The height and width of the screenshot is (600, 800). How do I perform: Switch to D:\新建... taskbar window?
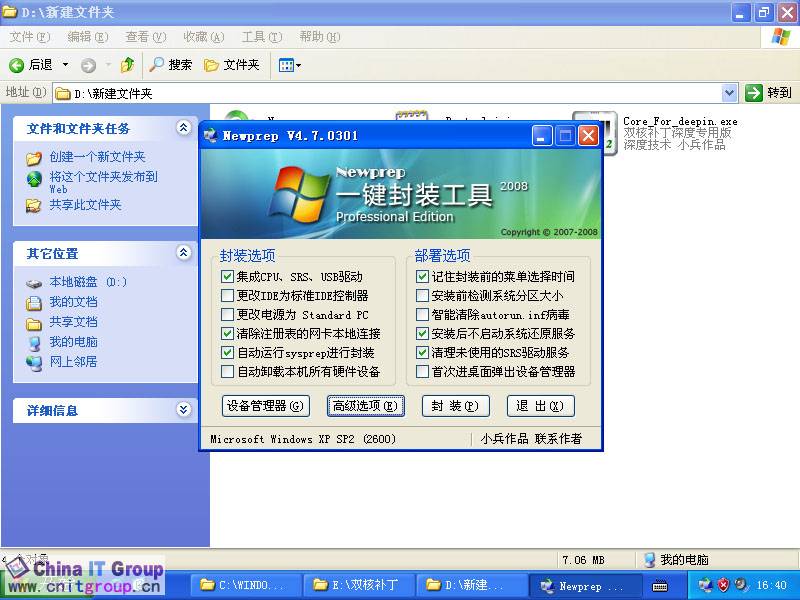tap(472, 585)
